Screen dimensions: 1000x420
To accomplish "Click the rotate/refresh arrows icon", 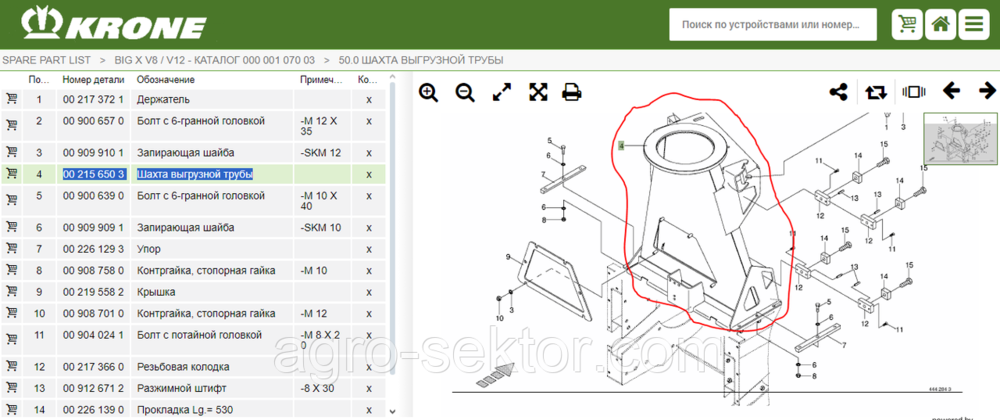I will tap(876, 92).
